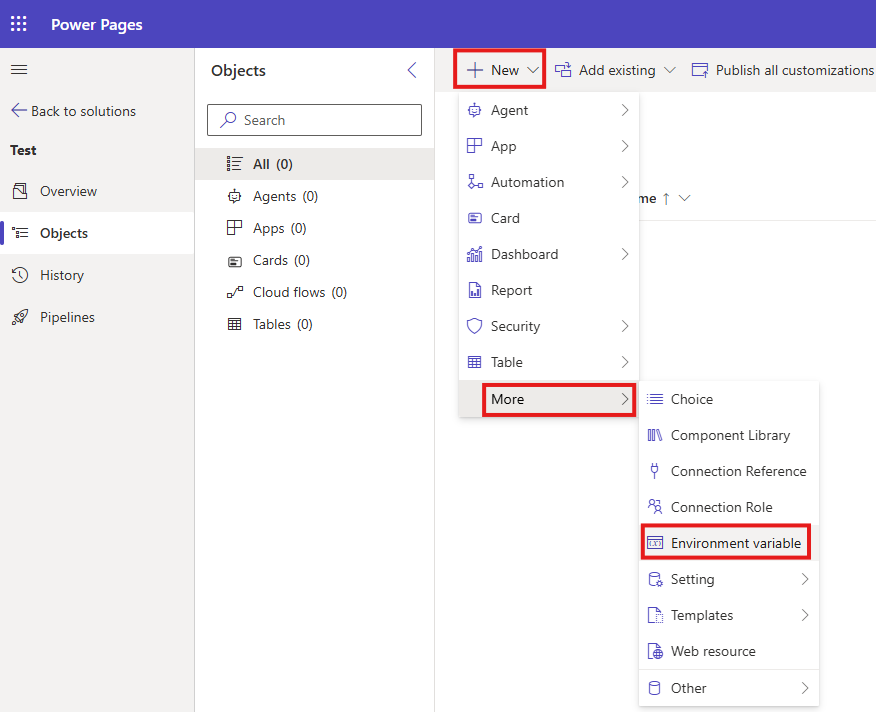
Task: Click the Web resource globe icon
Action: [655, 651]
